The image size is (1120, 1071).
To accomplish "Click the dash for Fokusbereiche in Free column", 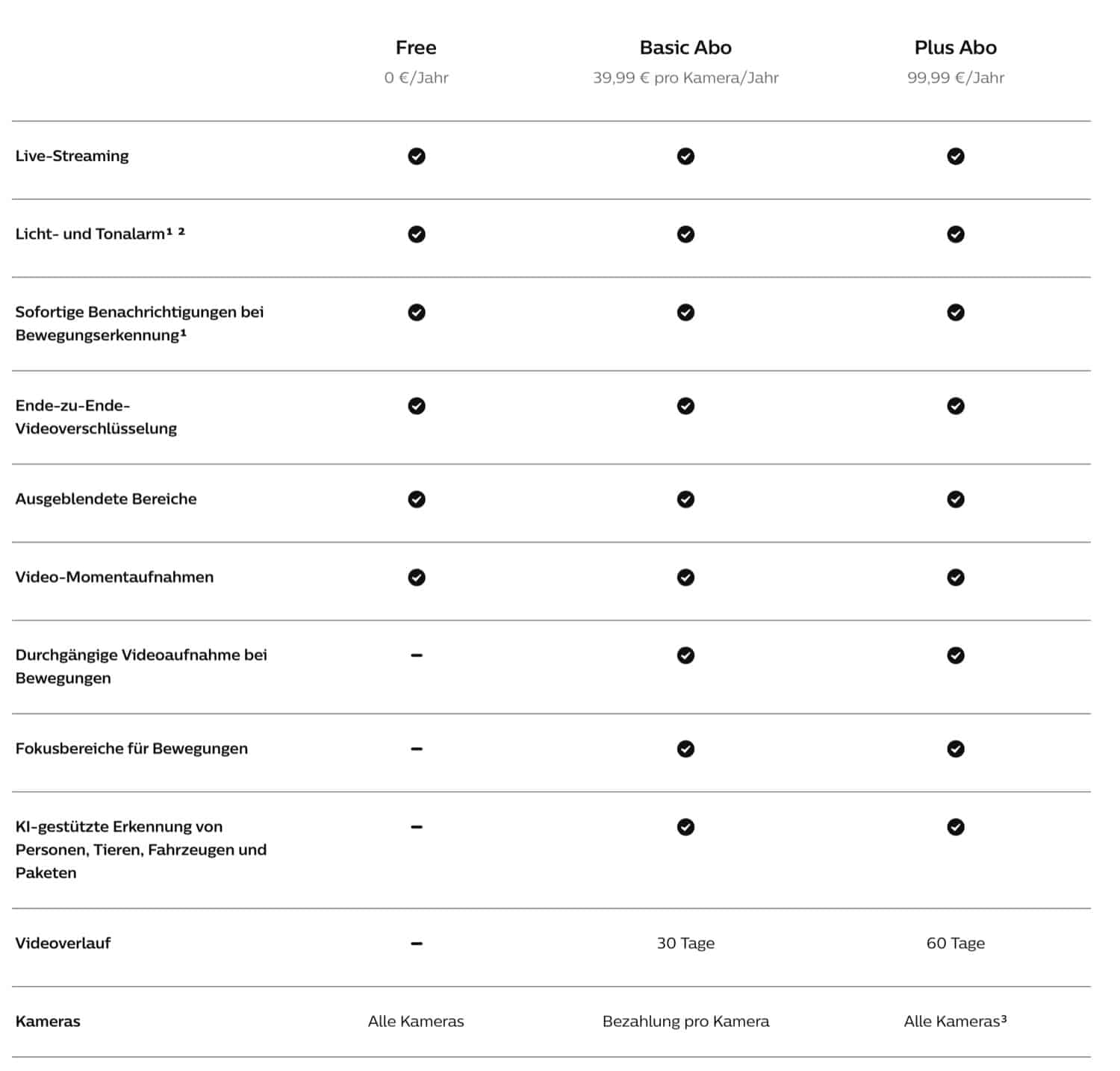I will tap(417, 749).
